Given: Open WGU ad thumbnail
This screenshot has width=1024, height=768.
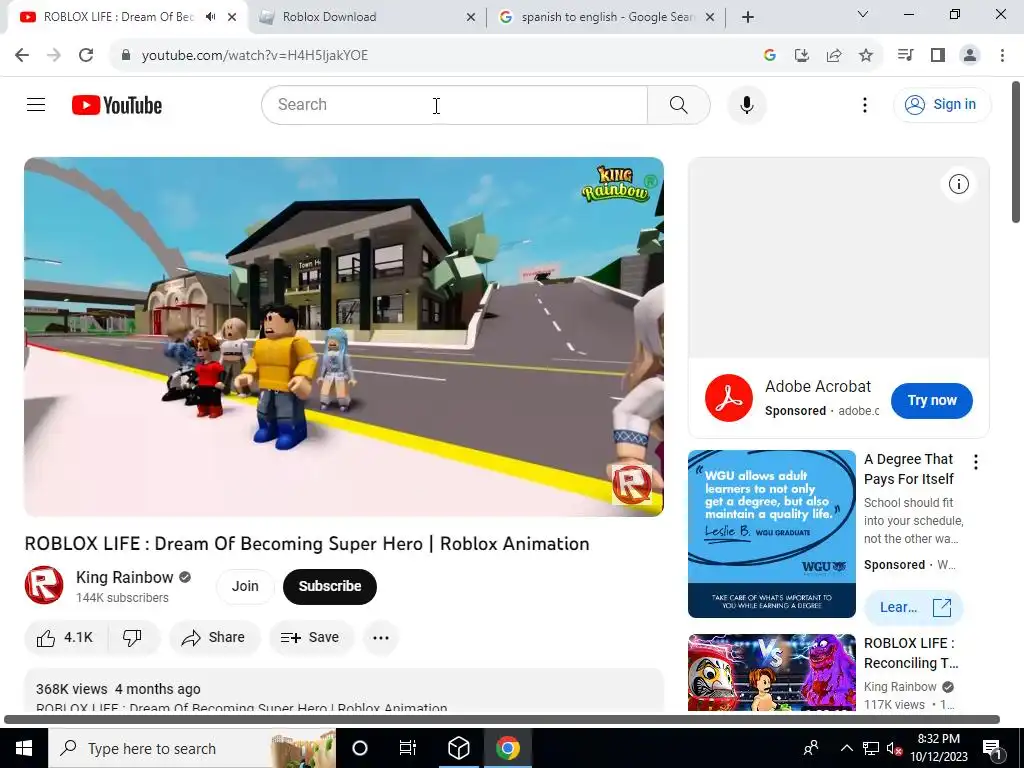Looking at the screenshot, I should [771, 534].
